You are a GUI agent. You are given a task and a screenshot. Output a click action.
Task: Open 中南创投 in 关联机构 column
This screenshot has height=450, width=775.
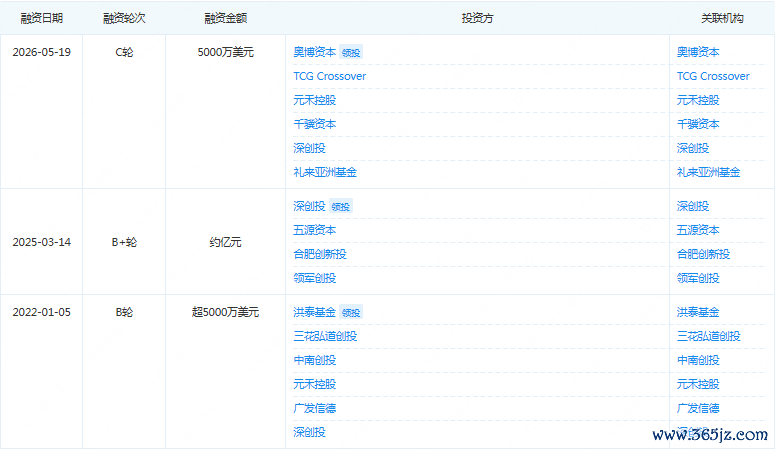pyautogui.click(x=698, y=360)
